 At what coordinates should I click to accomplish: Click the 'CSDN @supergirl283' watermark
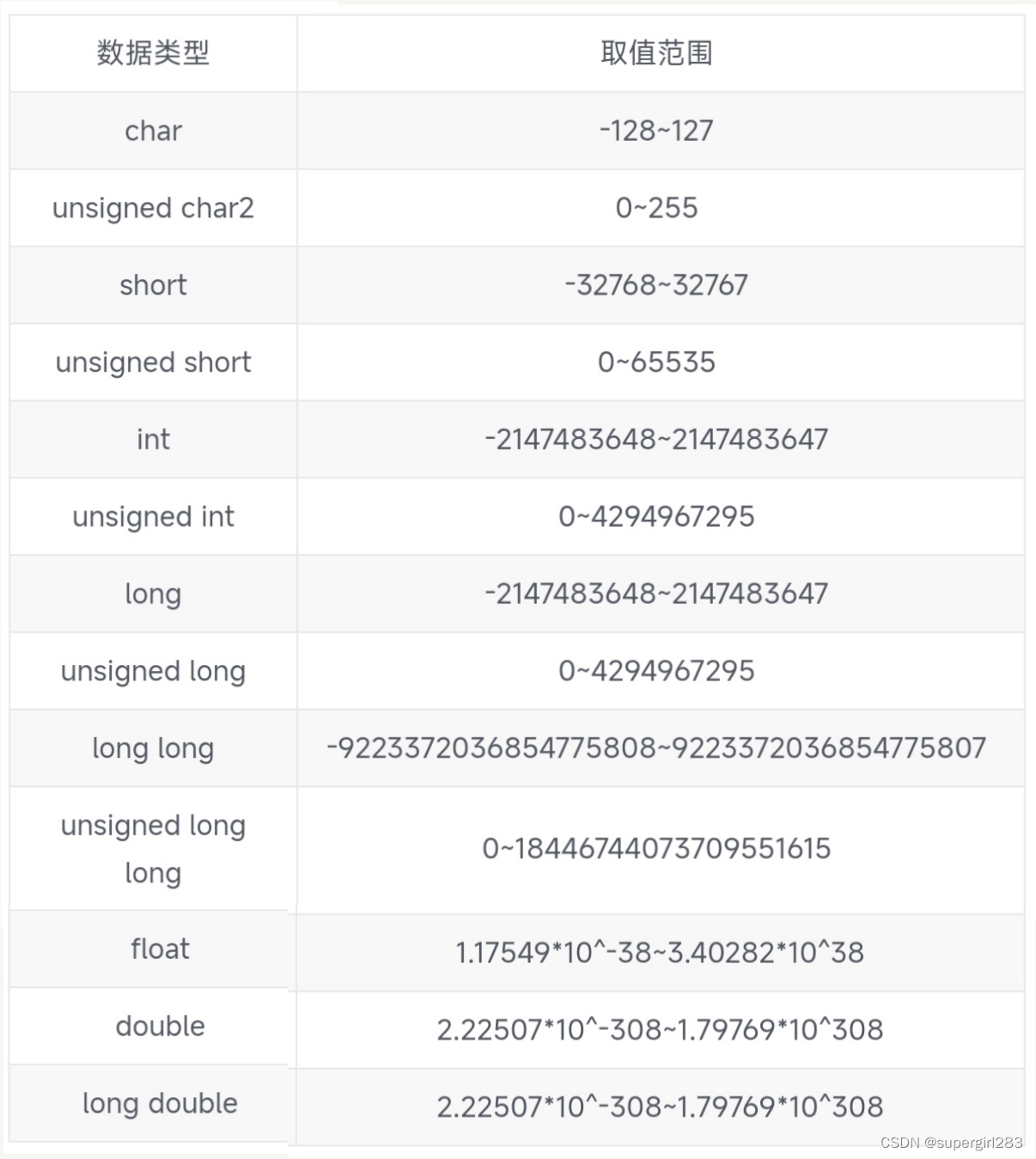(951, 1143)
